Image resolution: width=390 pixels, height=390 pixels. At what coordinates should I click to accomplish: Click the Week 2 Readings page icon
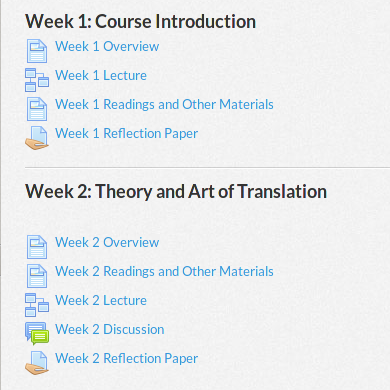coord(37,276)
